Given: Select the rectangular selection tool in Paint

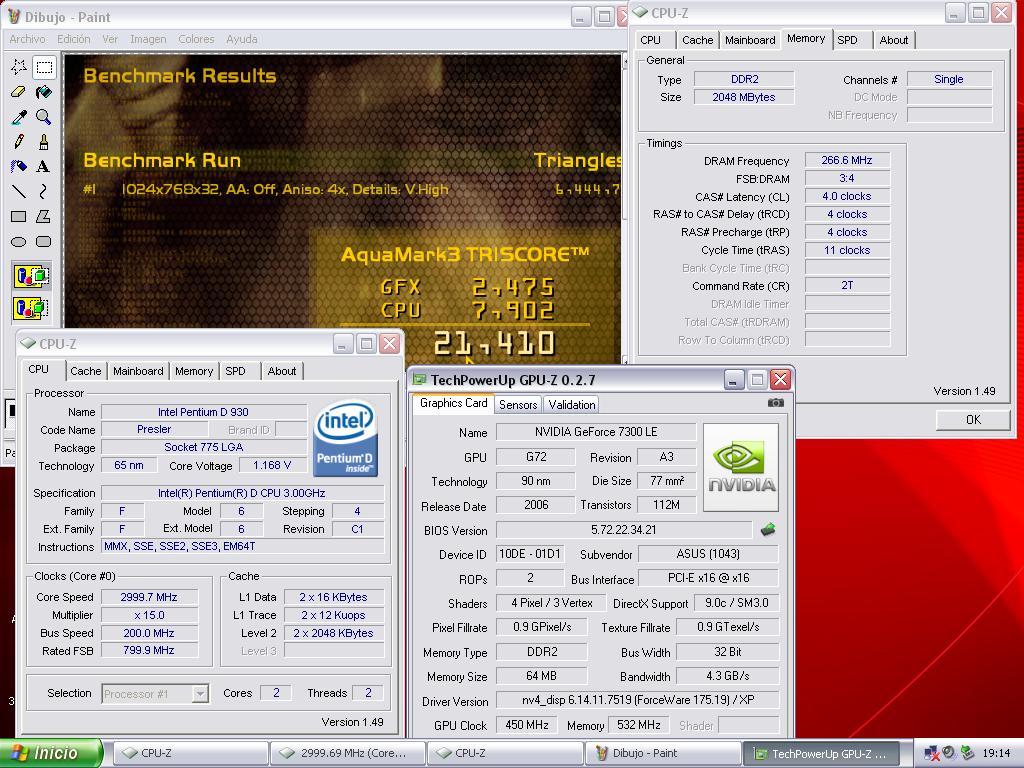Looking at the screenshot, I should 44,67.
